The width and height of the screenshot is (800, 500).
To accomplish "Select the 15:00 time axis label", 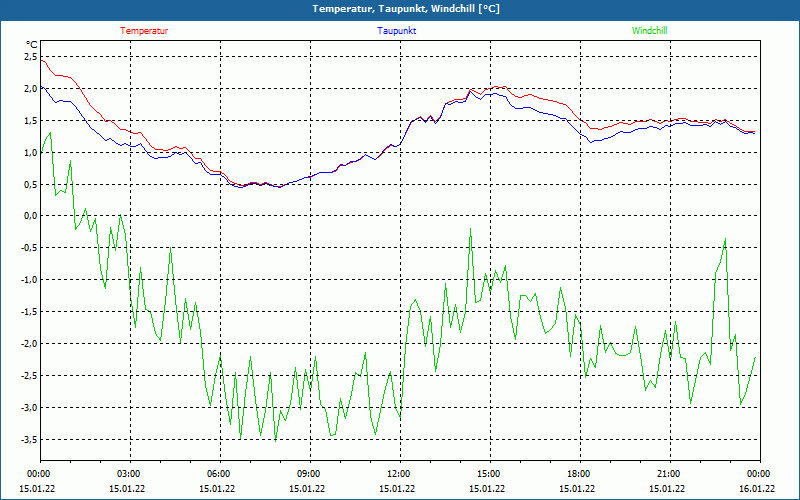I will (x=488, y=474).
